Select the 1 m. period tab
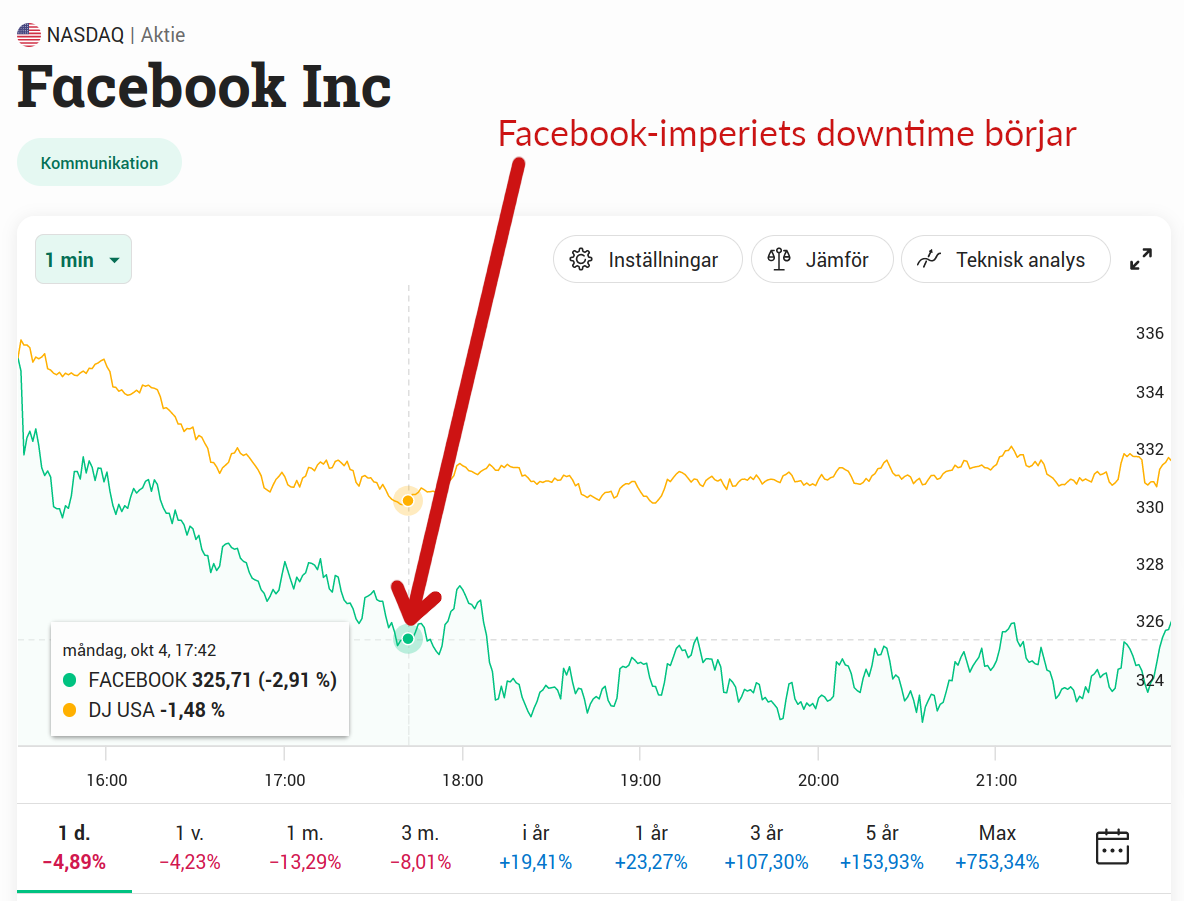1184x901 pixels. [x=306, y=846]
